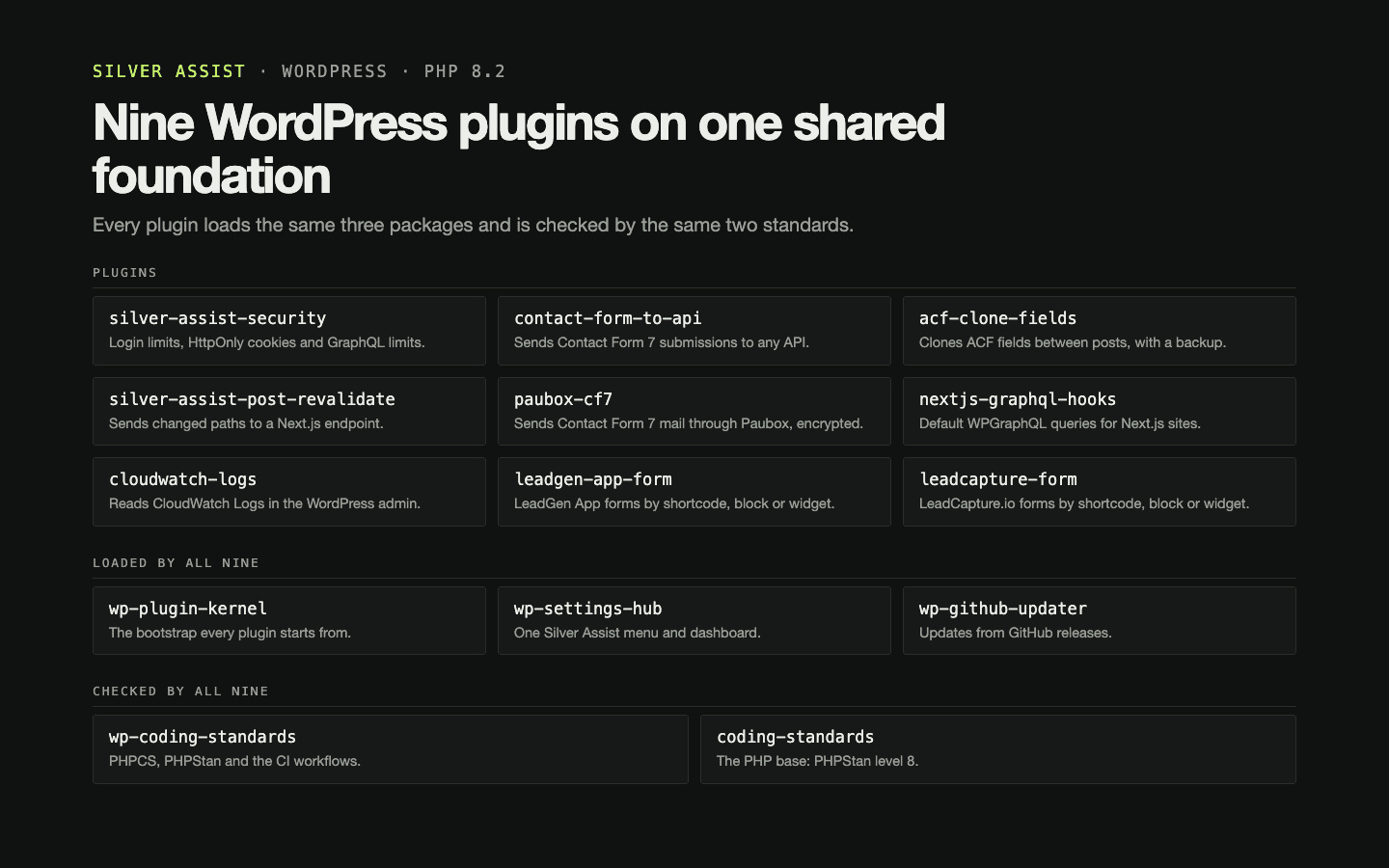1389x868 pixels.
Task: Select the leadgen-app-form card
Action: pyautogui.click(x=694, y=492)
